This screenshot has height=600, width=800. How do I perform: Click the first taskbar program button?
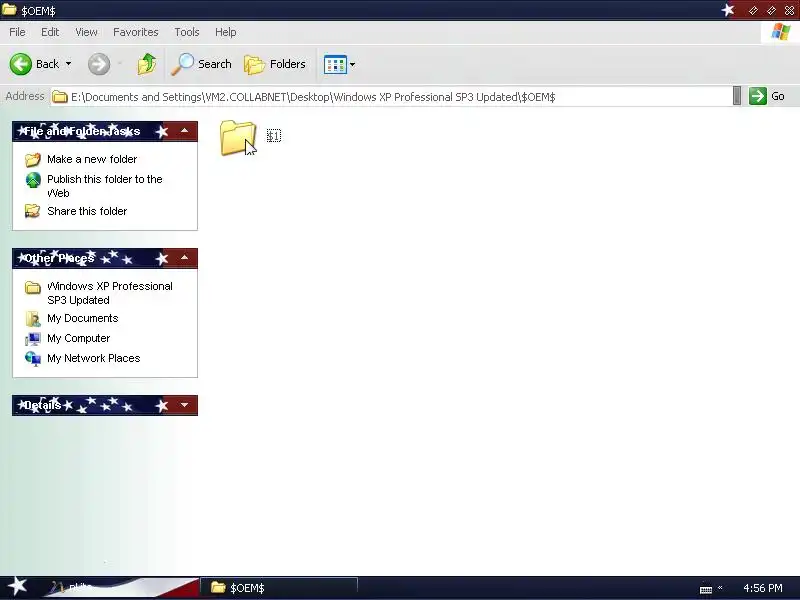122,588
